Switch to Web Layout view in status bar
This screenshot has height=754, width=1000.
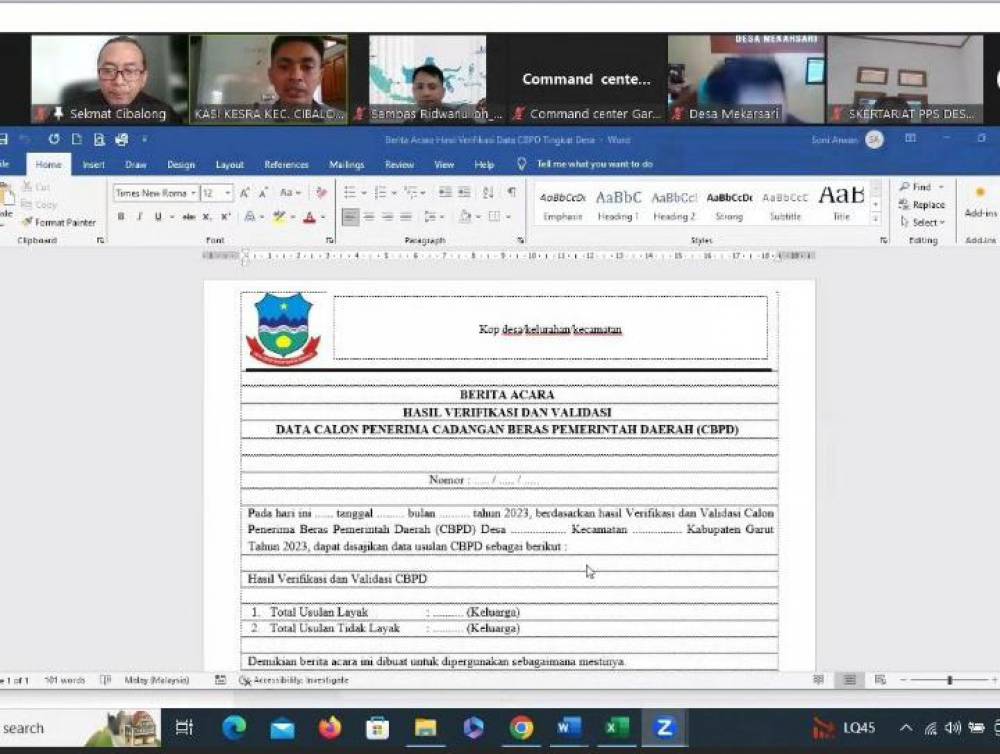coord(880,680)
